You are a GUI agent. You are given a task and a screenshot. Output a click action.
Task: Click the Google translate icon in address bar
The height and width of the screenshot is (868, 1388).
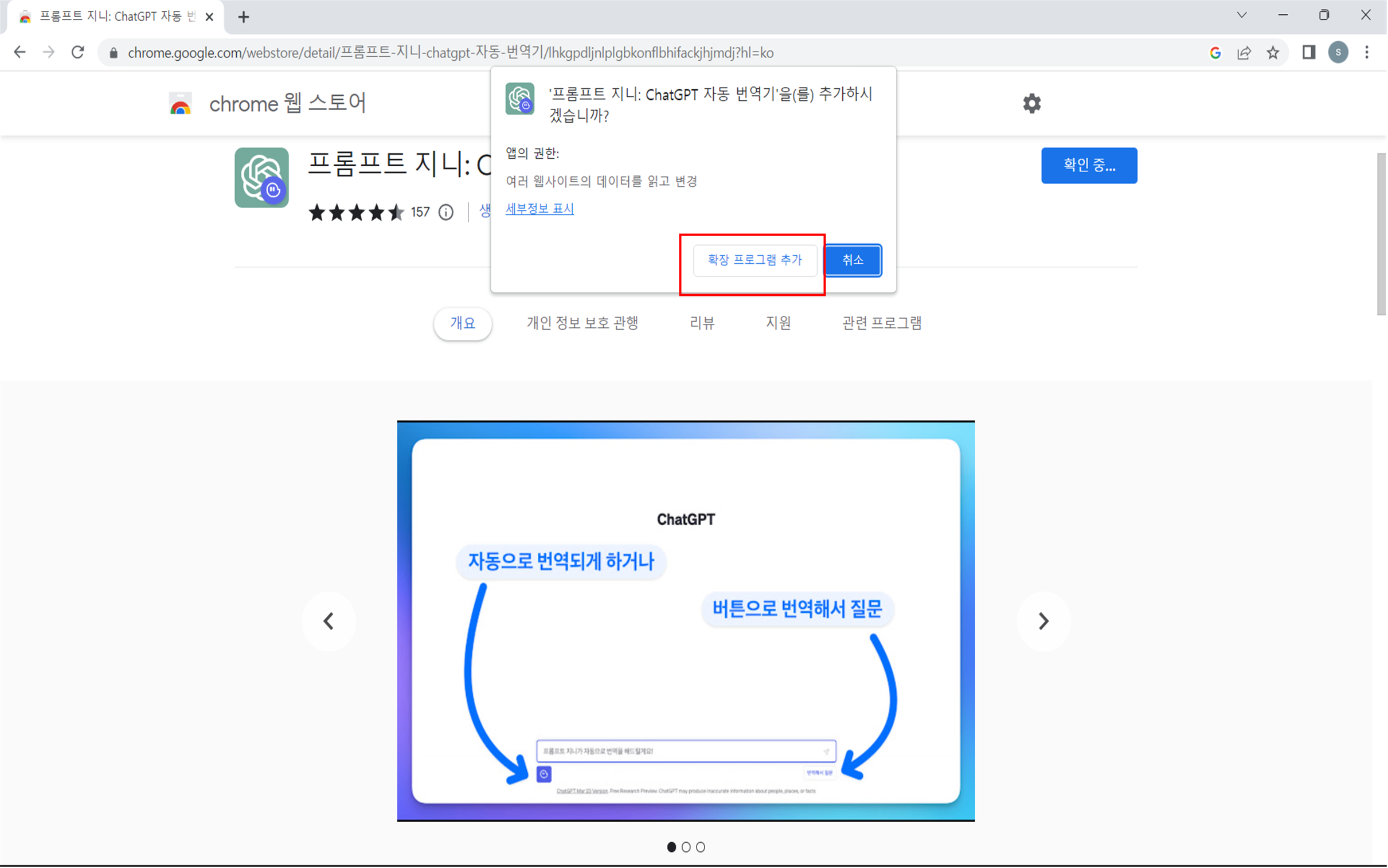(x=1215, y=53)
